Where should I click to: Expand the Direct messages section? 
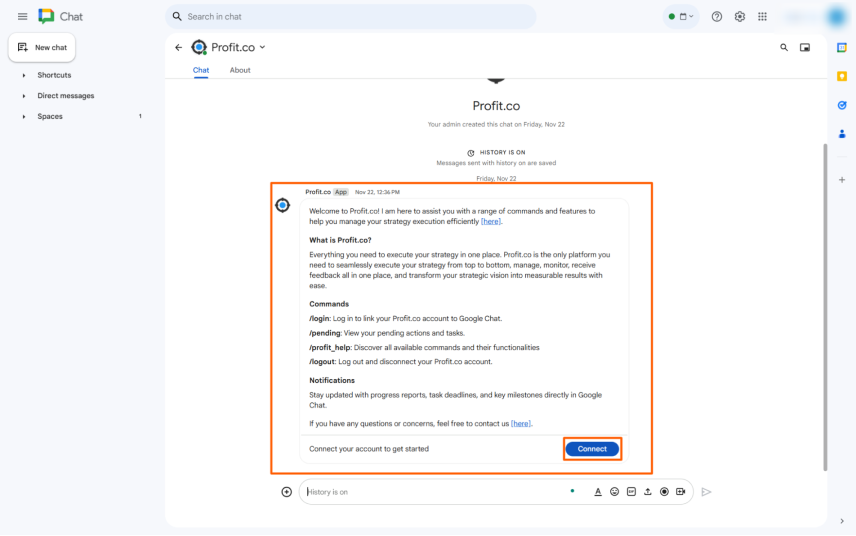pos(24,96)
